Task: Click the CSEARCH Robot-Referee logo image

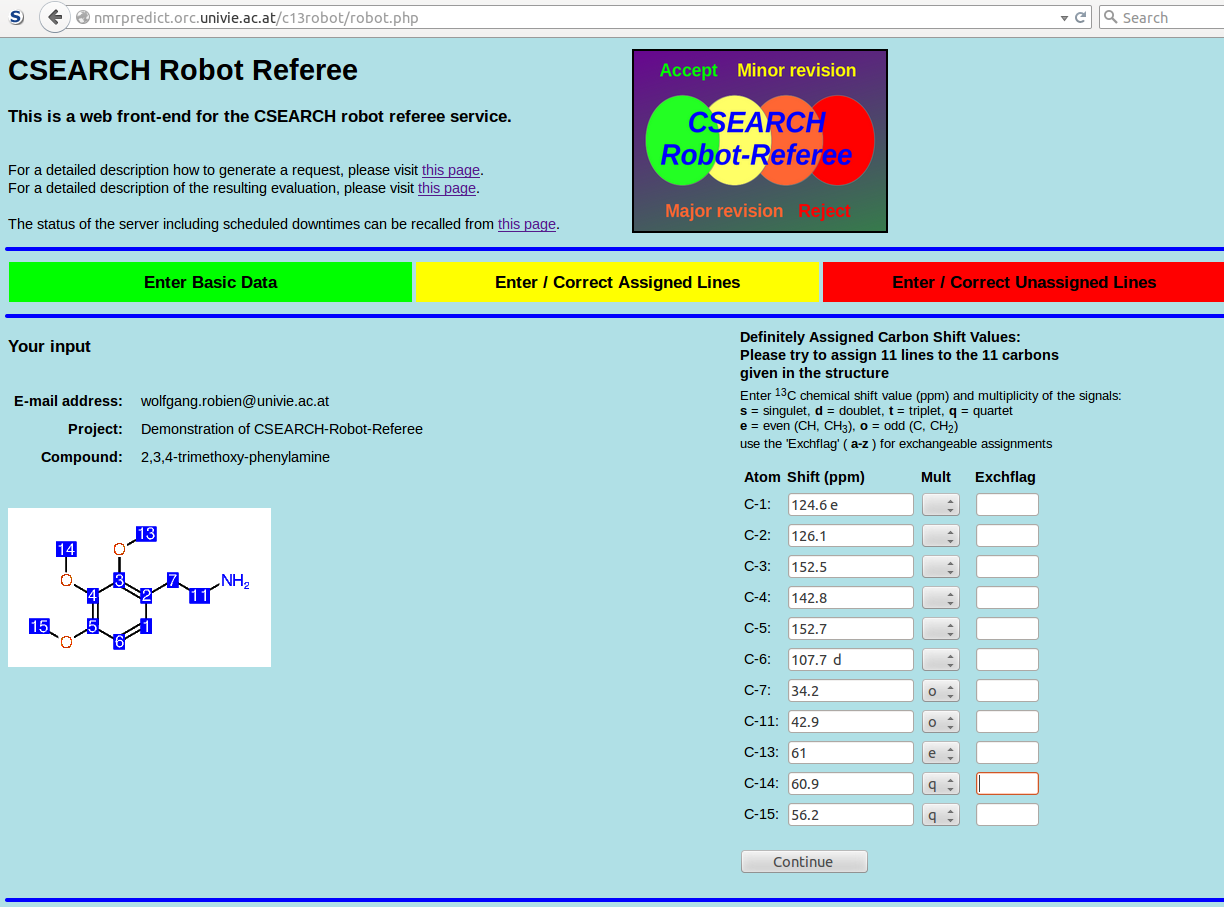Action: point(759,141)
